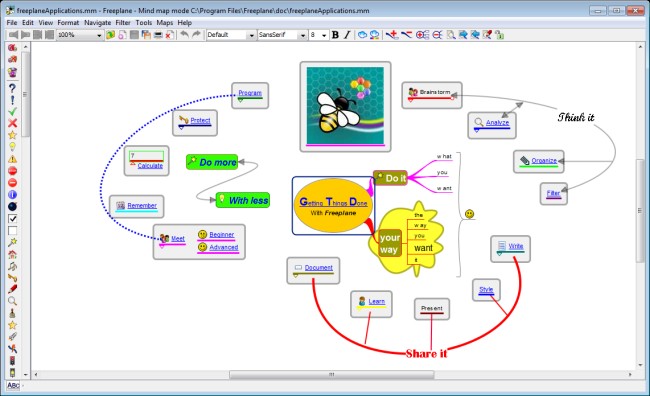
Task: Open the Beginner link
Action: click(221, 234)
